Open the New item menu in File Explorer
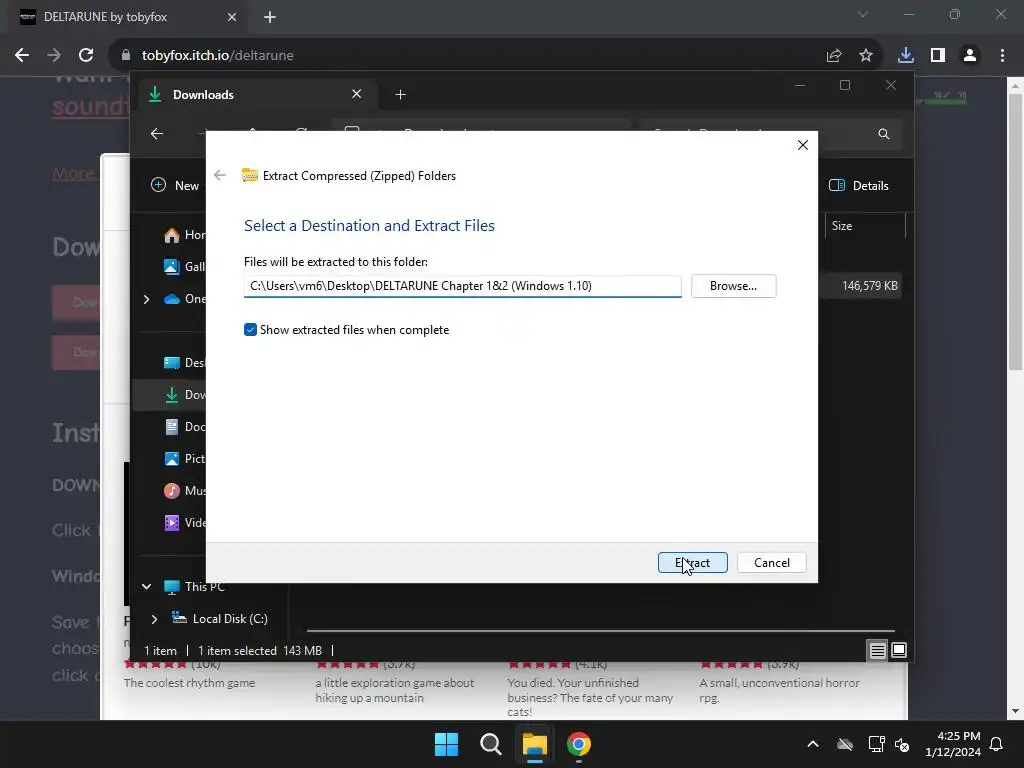The height and width of the screenshot is (768, 1024). click(175, 185)
